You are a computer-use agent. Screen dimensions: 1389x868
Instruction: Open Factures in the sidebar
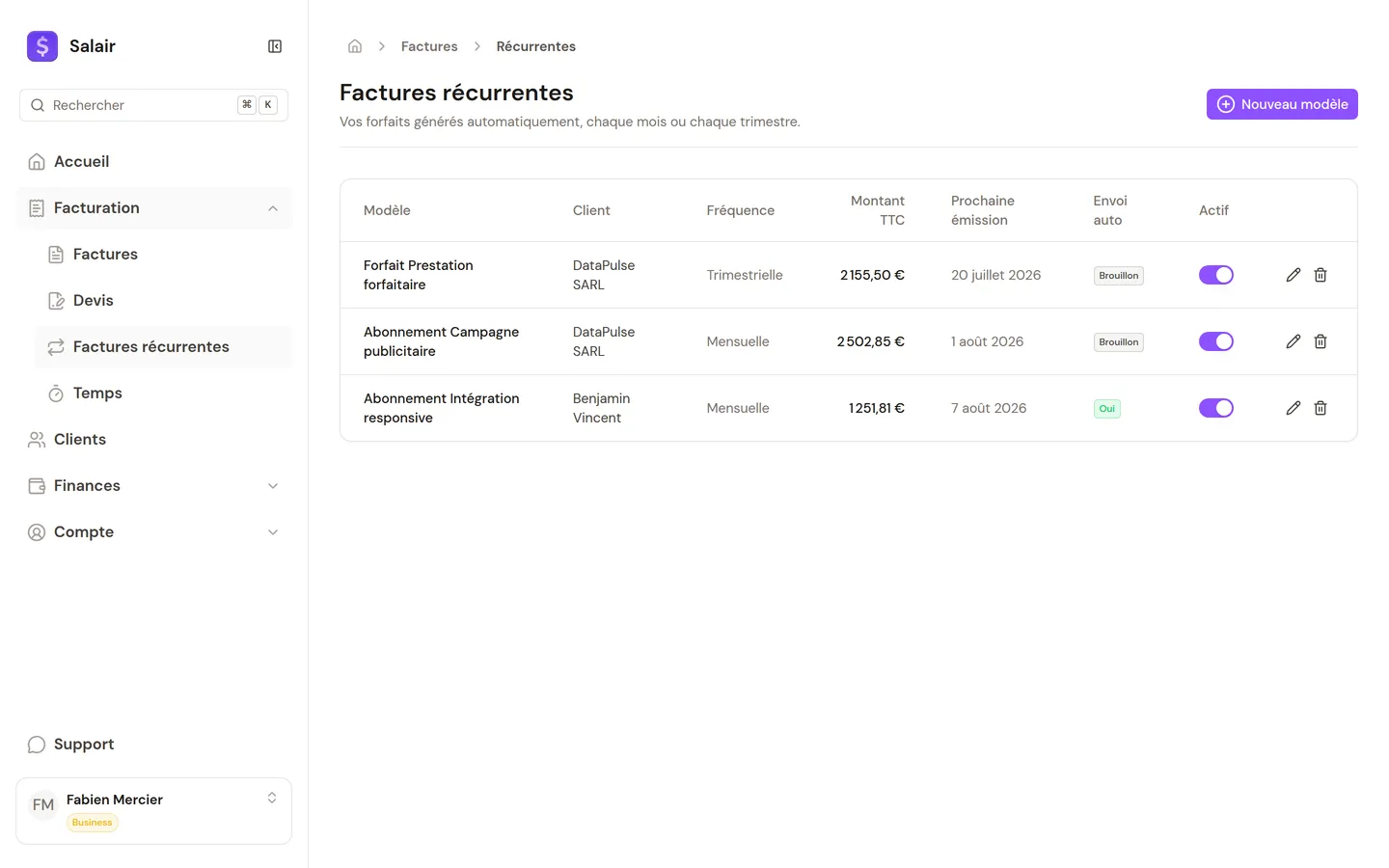[x=163, y=255]
